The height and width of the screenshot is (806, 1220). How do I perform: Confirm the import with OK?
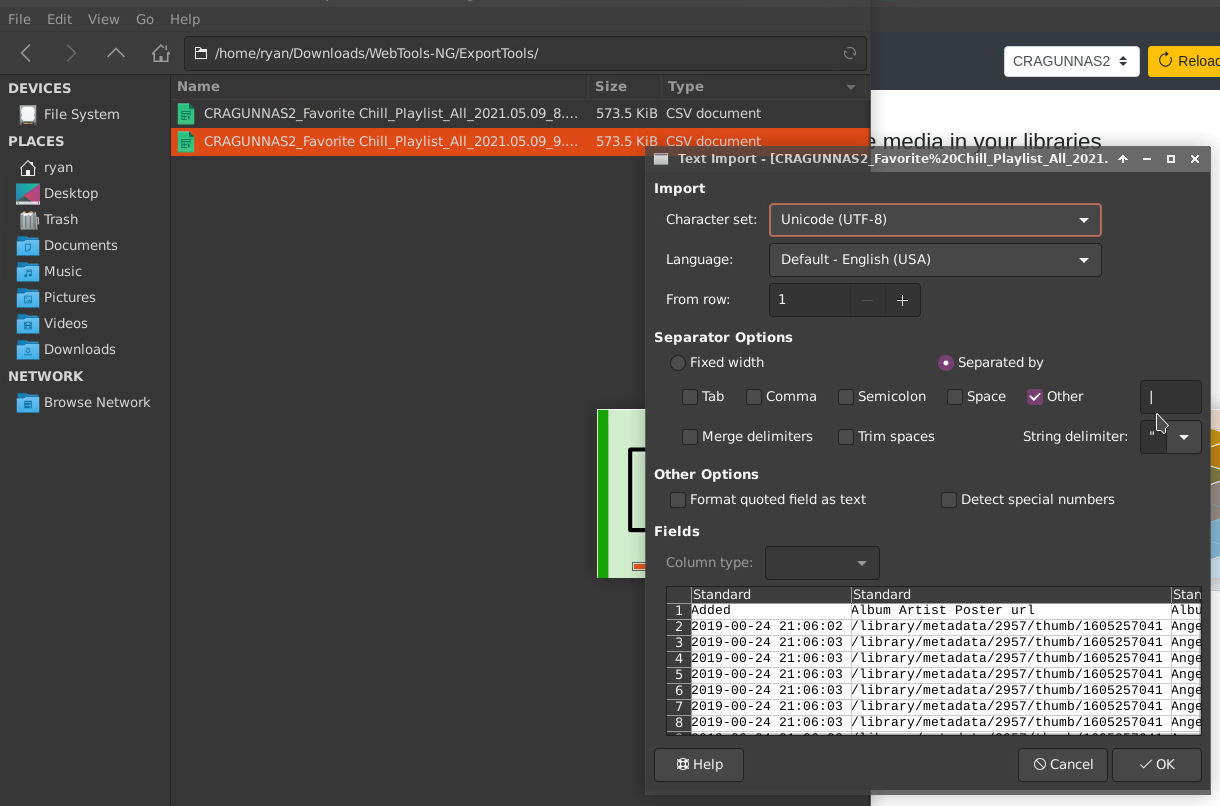coord(1156,764)
